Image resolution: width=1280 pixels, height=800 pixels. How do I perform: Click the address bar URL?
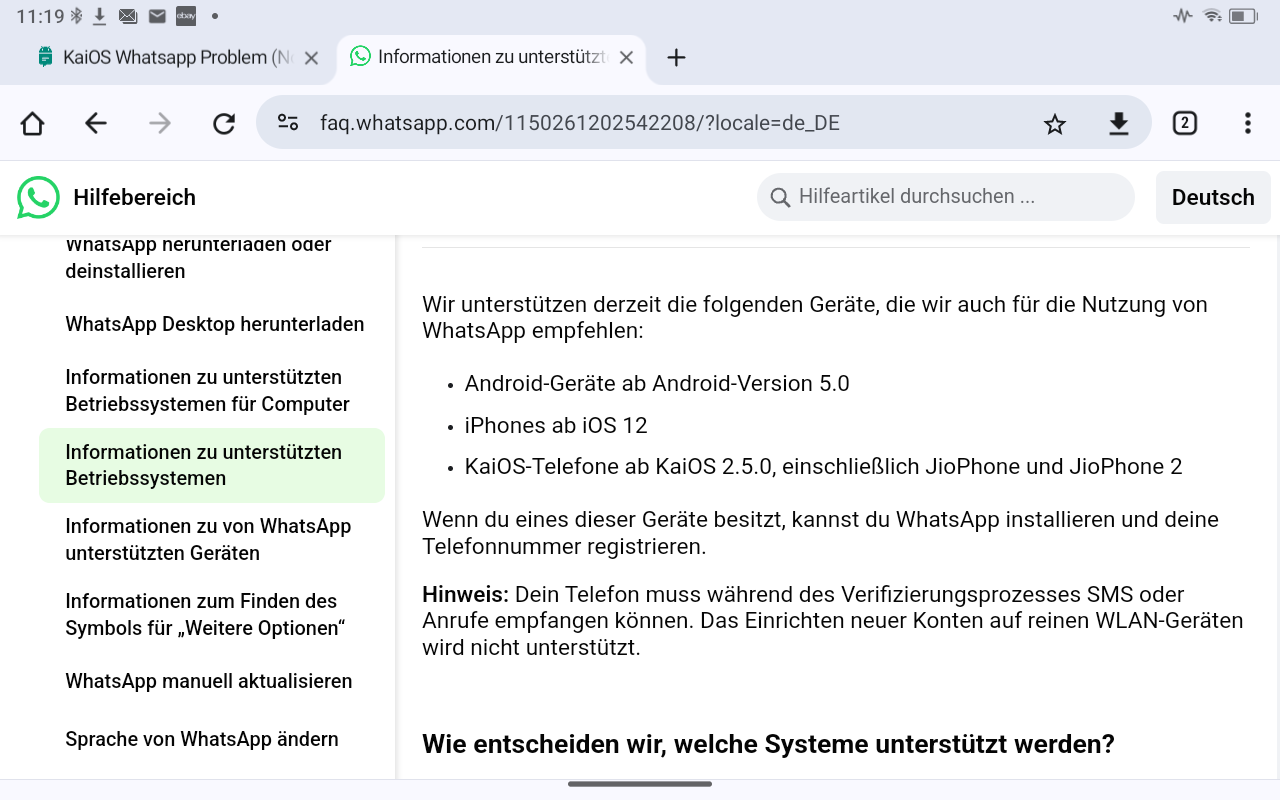tap(580, 123)
